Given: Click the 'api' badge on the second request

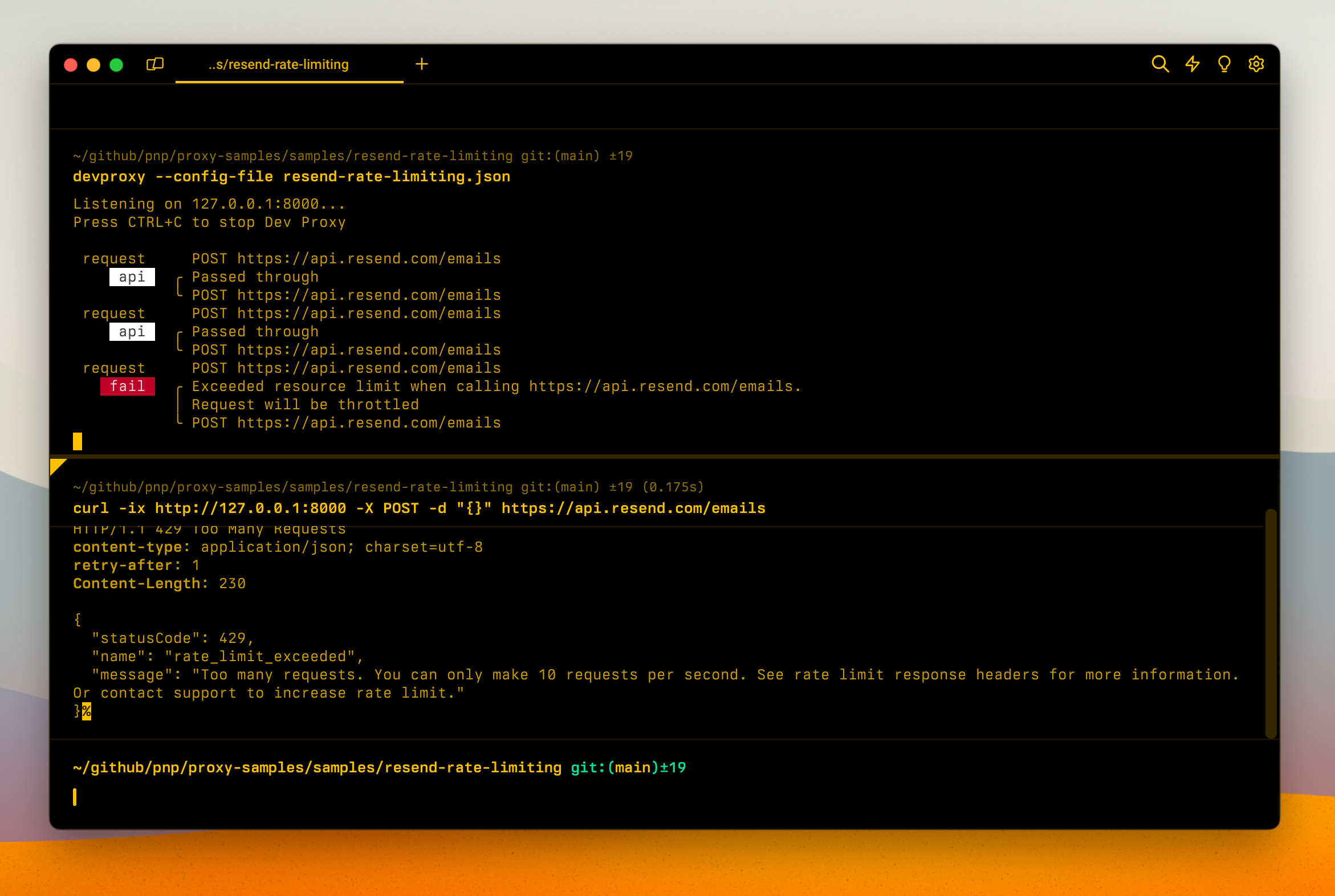Looking at the screenshot, I should (x=132, y=331).
